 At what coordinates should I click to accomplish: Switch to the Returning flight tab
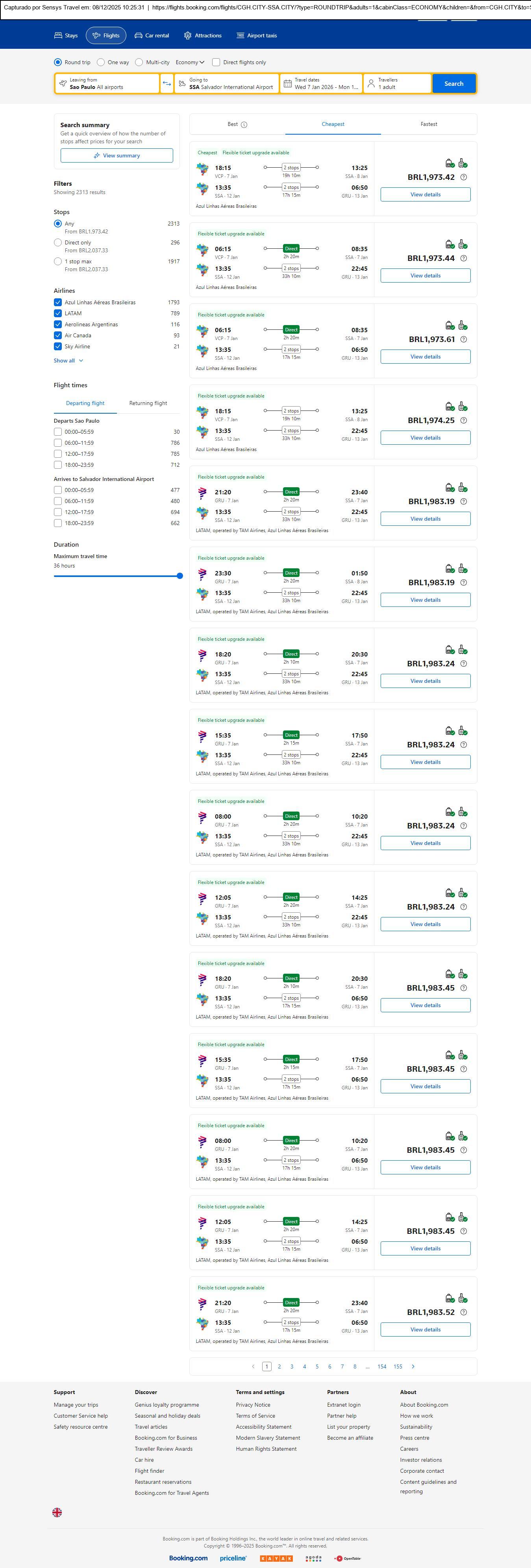(148, 403)
